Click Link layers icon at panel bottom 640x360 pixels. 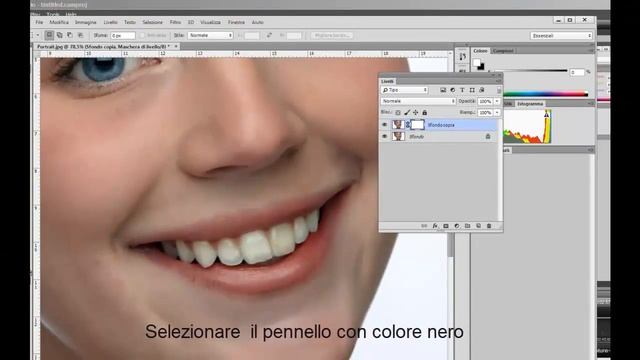coord(424,226)
